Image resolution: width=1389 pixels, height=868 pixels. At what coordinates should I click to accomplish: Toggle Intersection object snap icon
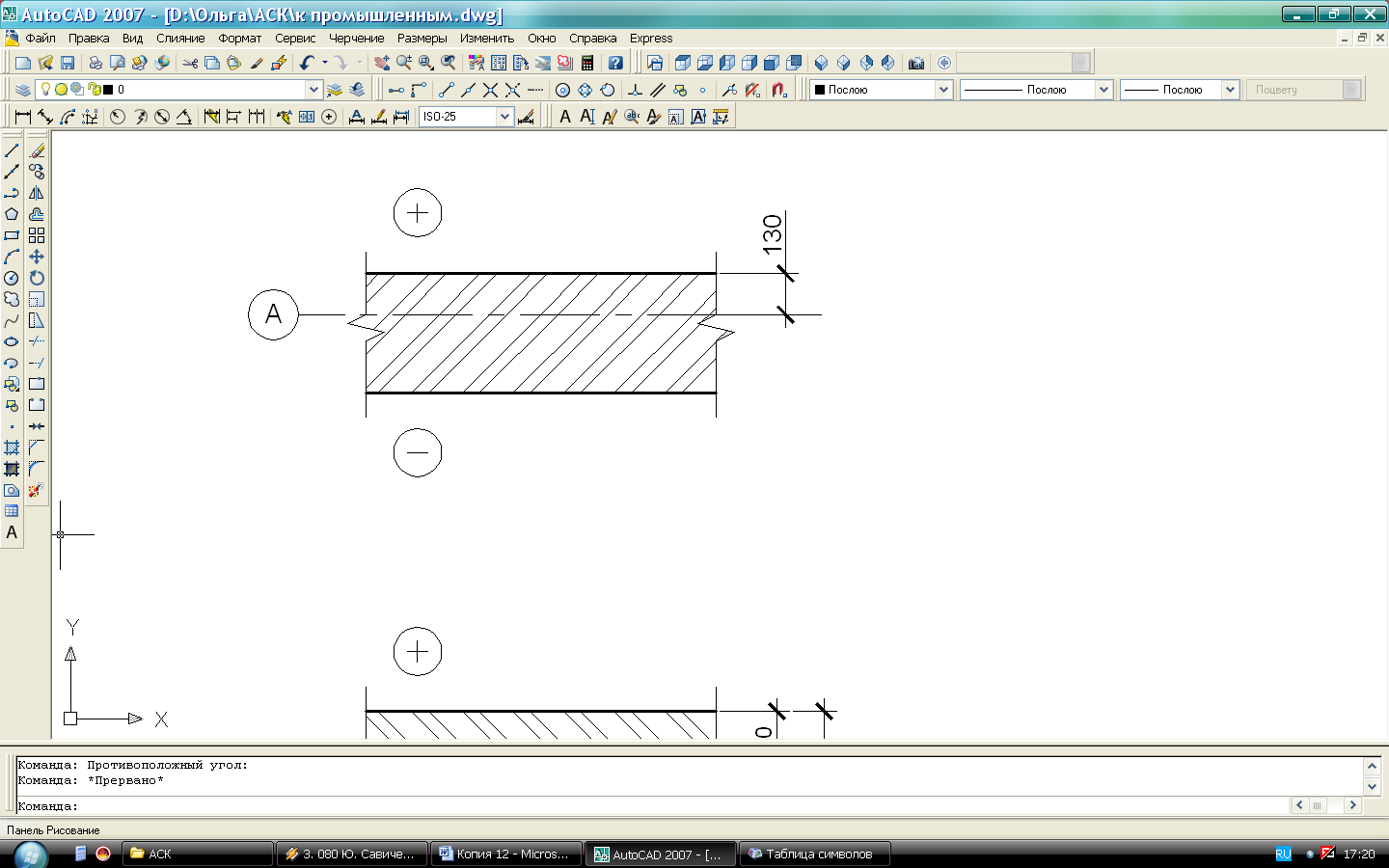490,90
